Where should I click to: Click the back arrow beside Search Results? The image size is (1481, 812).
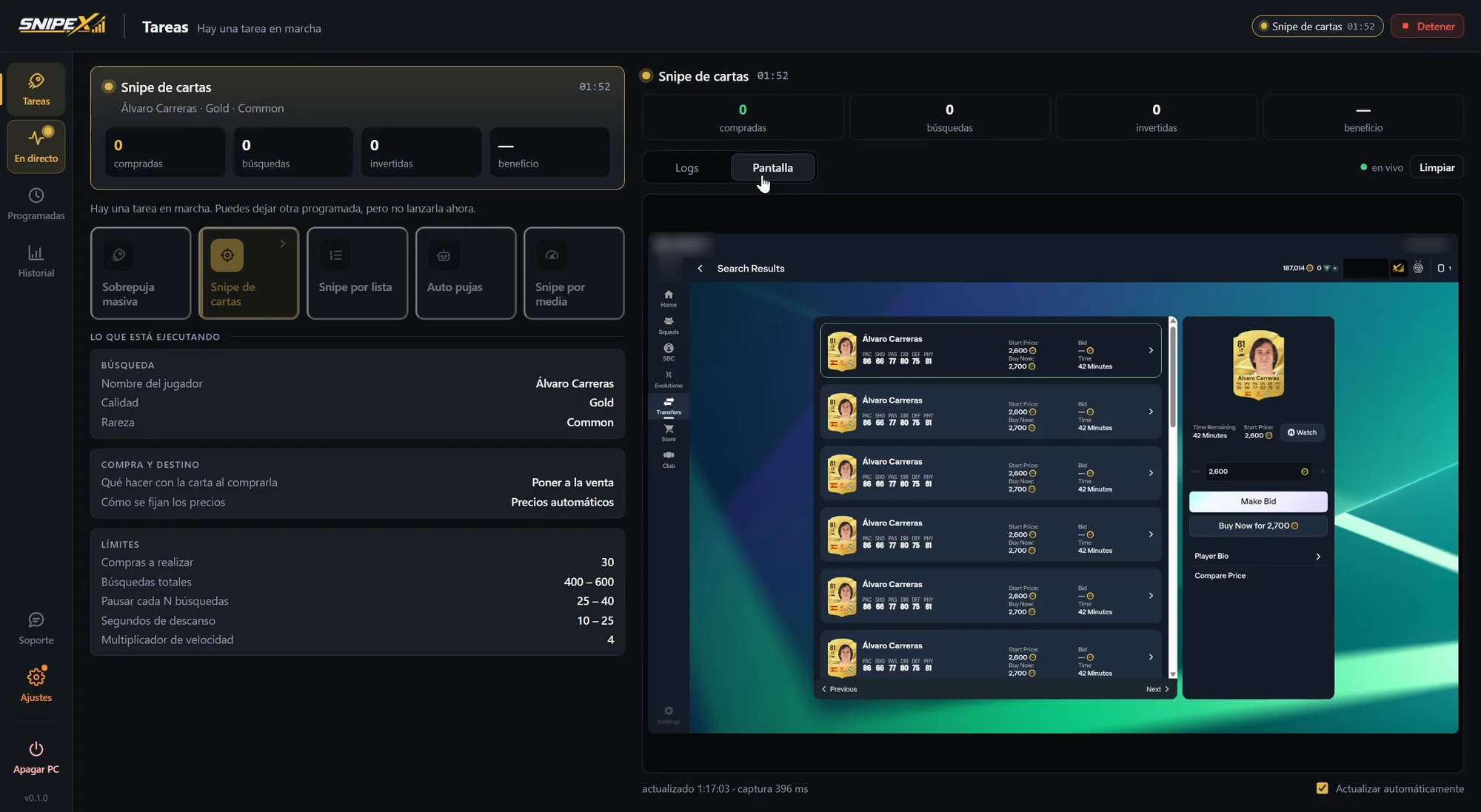tap(700, 269)
